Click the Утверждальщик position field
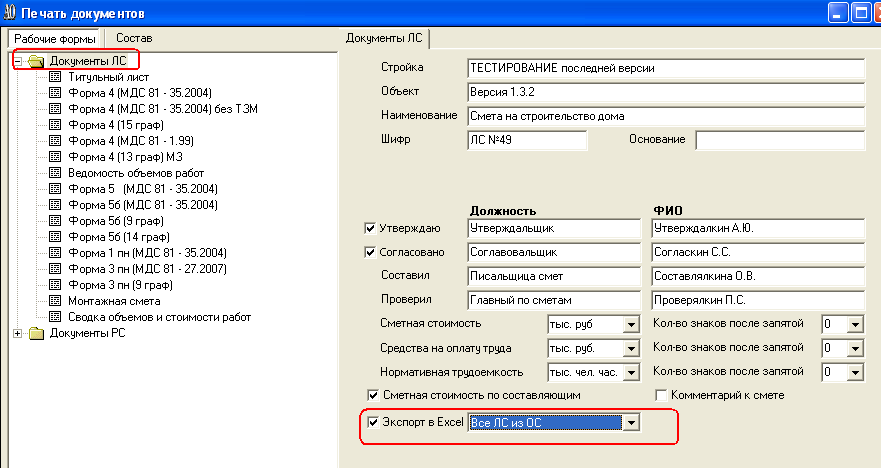Image resolution: width=881 pixels, height=468 pixels. (x=554, y=229)
